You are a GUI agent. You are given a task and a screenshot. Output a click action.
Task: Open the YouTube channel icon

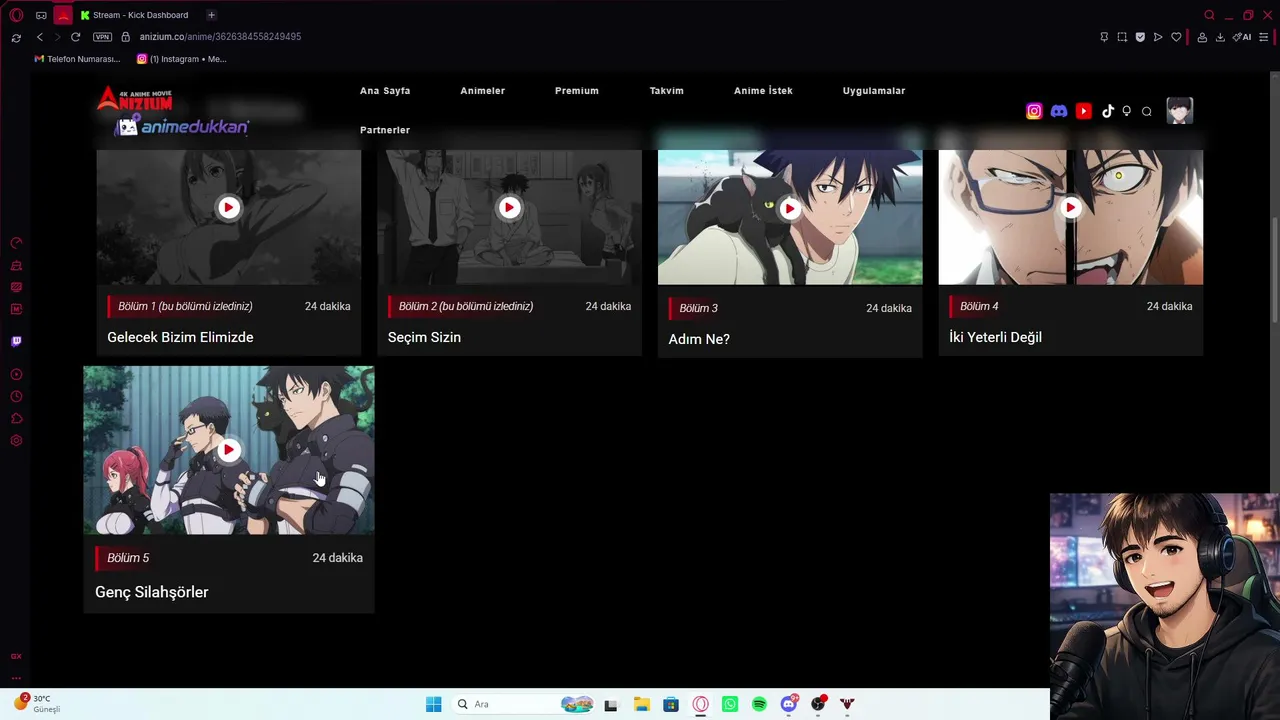[x=1083, y=111]
